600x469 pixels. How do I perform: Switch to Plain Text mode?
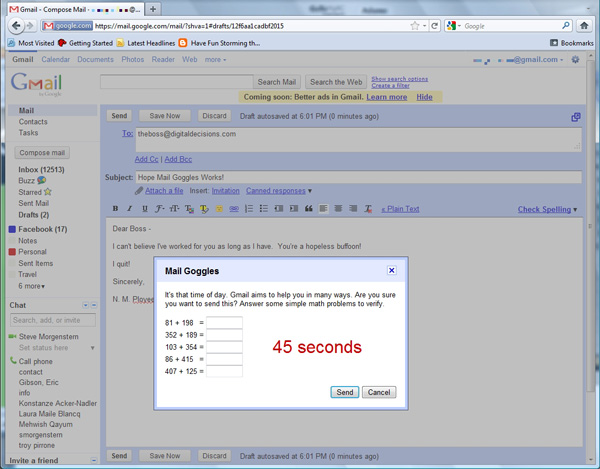click(x=400, y=209)
